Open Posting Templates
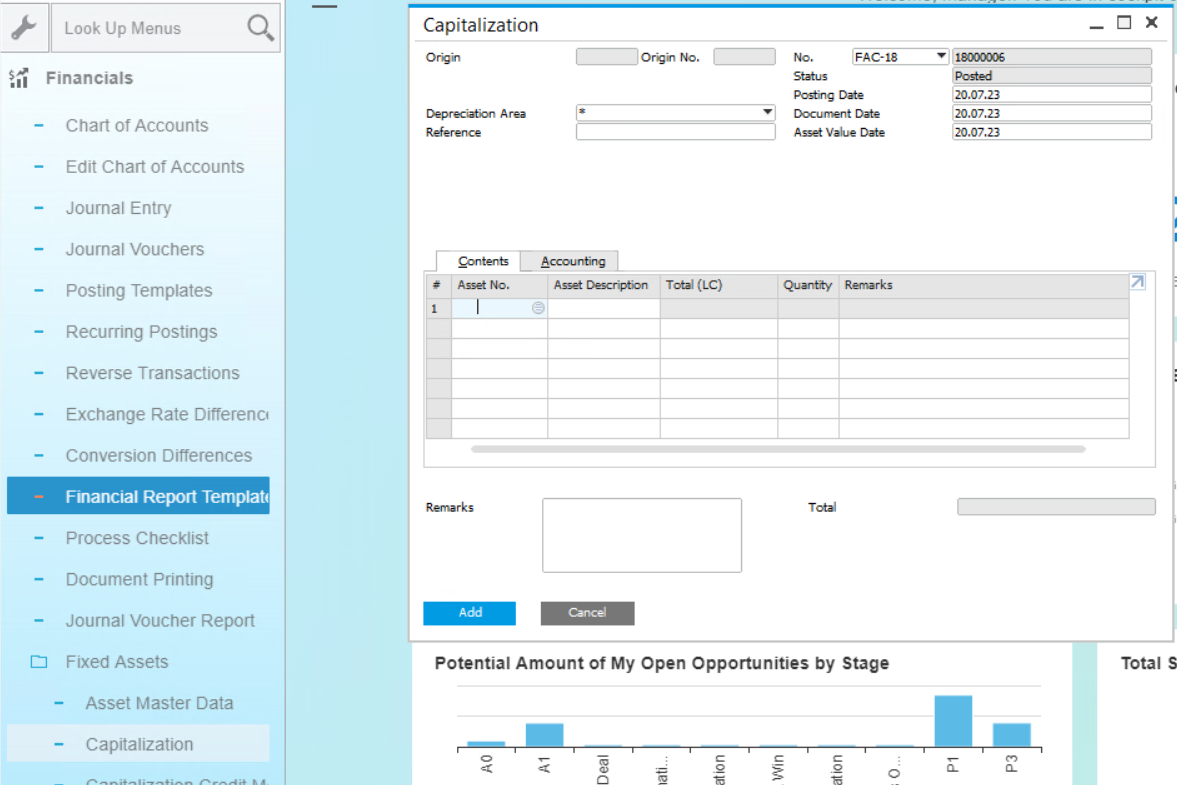Image resolution: width=1177 pixels, height=785 pixels. tap(139, 290)
